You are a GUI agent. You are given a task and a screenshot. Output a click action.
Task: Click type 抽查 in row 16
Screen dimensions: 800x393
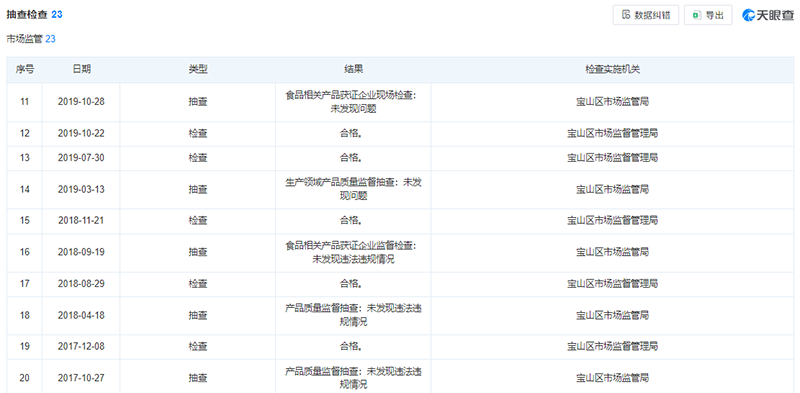[197, 252]
